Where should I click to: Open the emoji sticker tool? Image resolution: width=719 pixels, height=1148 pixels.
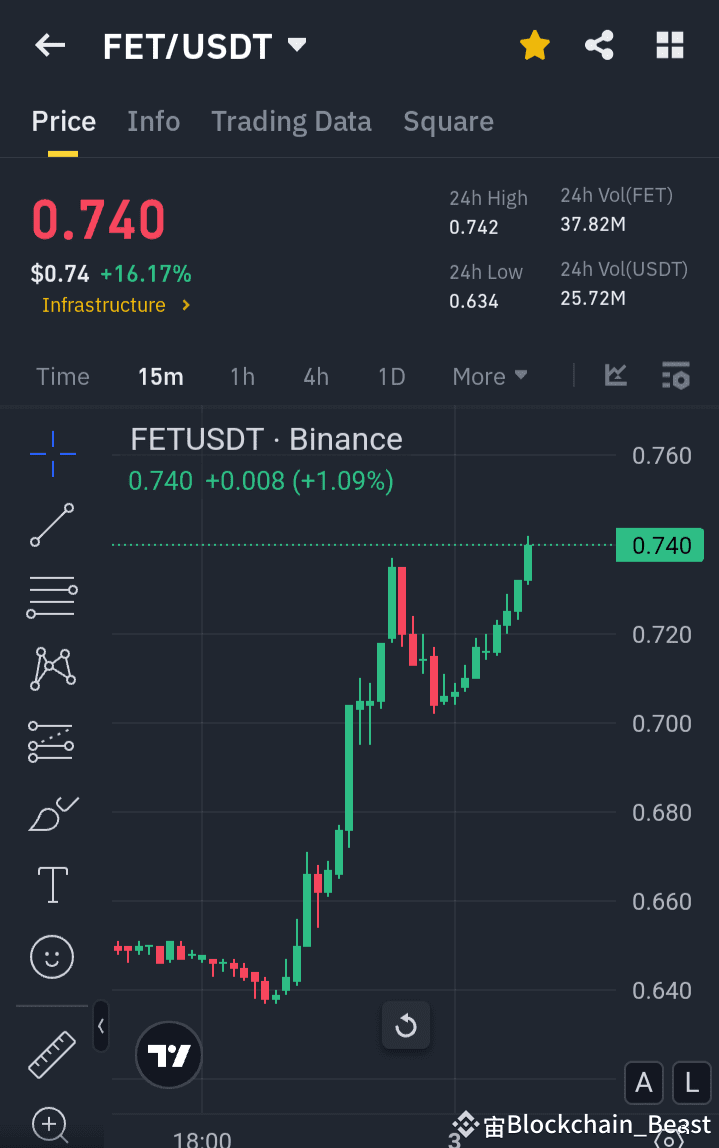tap(52, 957)
